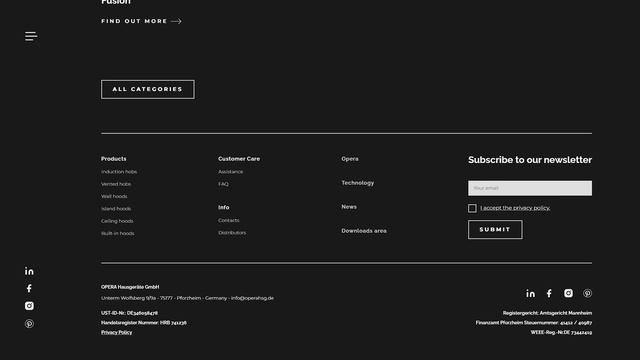Open Instagram from the left sidebar
This screenshot has height=360, width=640.
pos(29,306)
